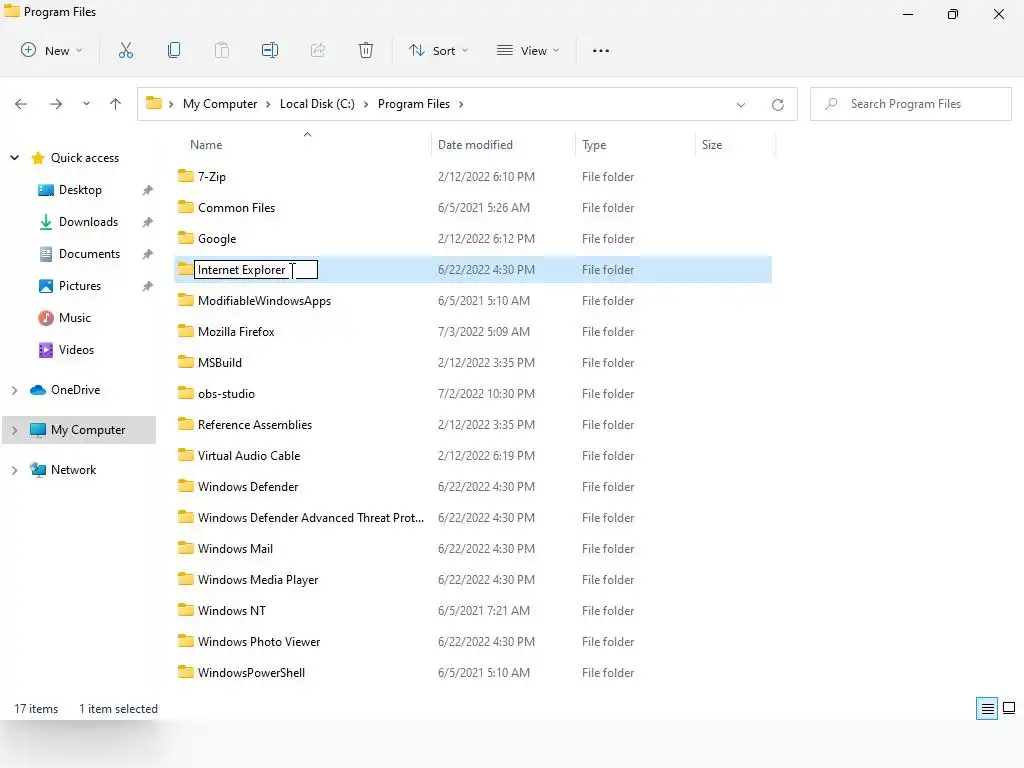1024x768 pixels.
Task: Select the Windows Media Player folder
Action: [258, 579]
